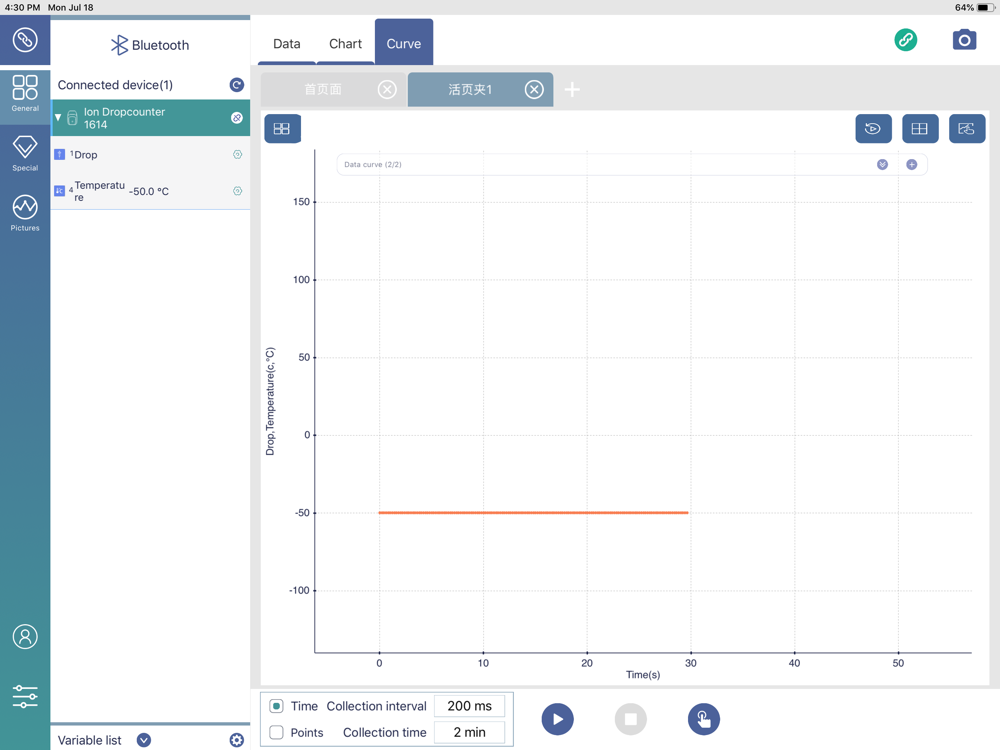Select the Temperature sensor row
Image resolution: width=1000 pixels, height=750 pixels.
[x=151, y=191]
